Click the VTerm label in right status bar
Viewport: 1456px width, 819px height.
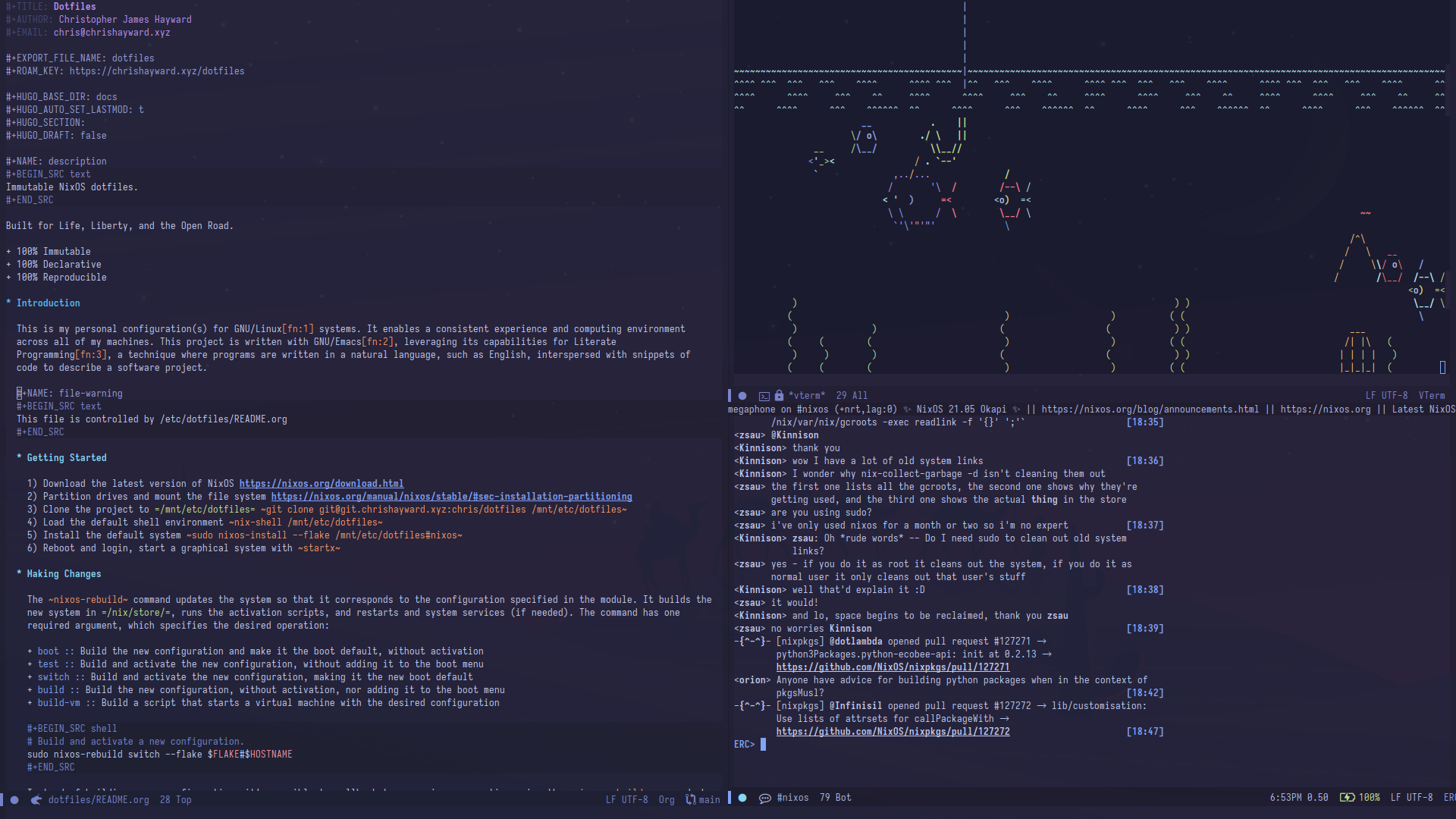(x=1430, y=395)
